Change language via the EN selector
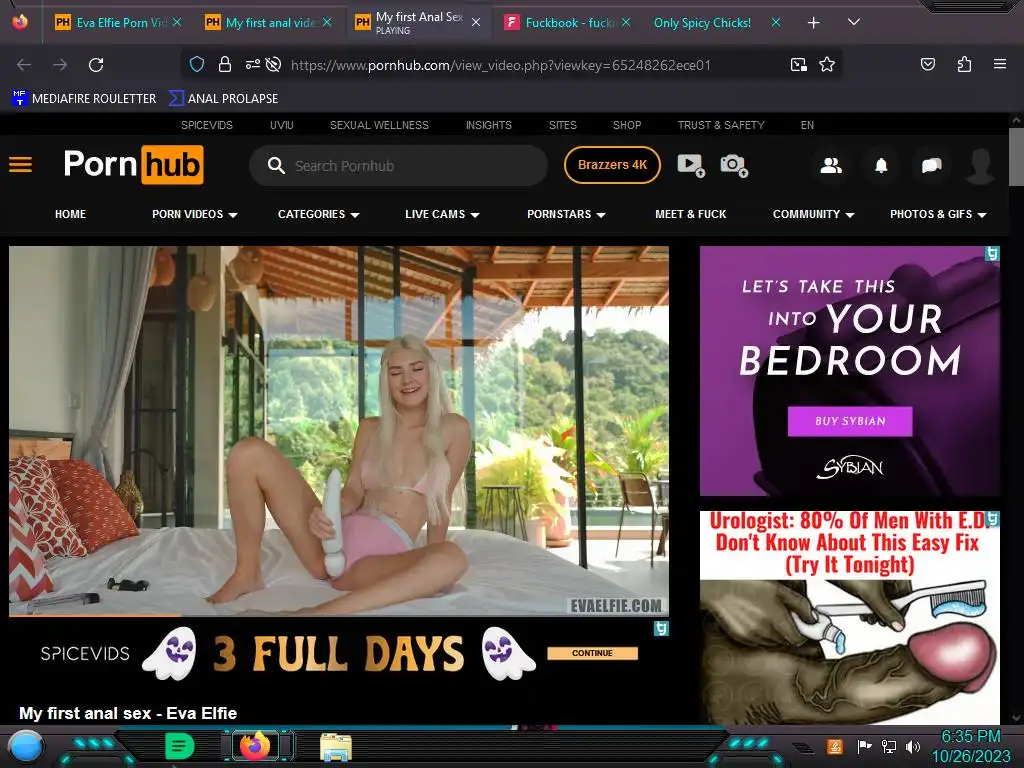 [x=807, y=125]
